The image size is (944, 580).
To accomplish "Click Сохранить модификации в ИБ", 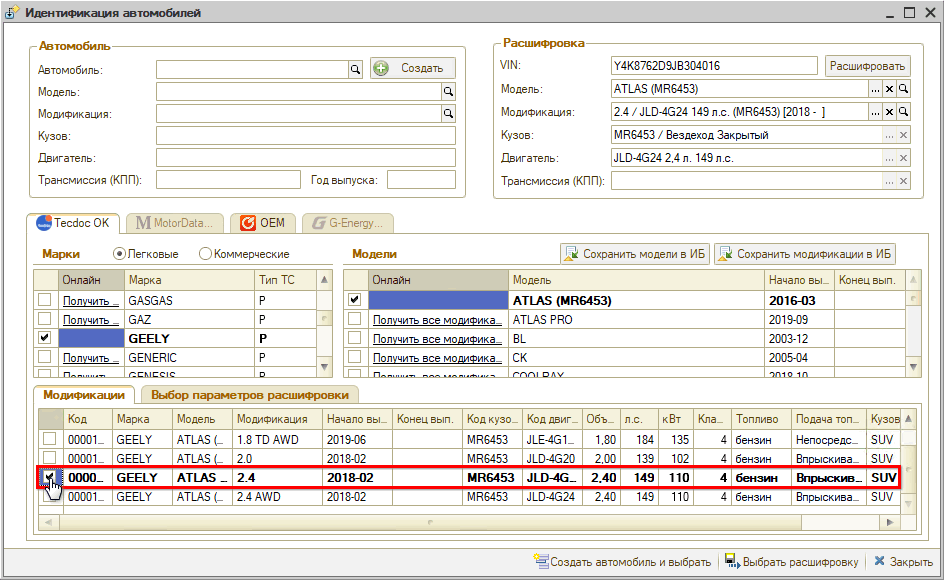I will pos(805,254).
